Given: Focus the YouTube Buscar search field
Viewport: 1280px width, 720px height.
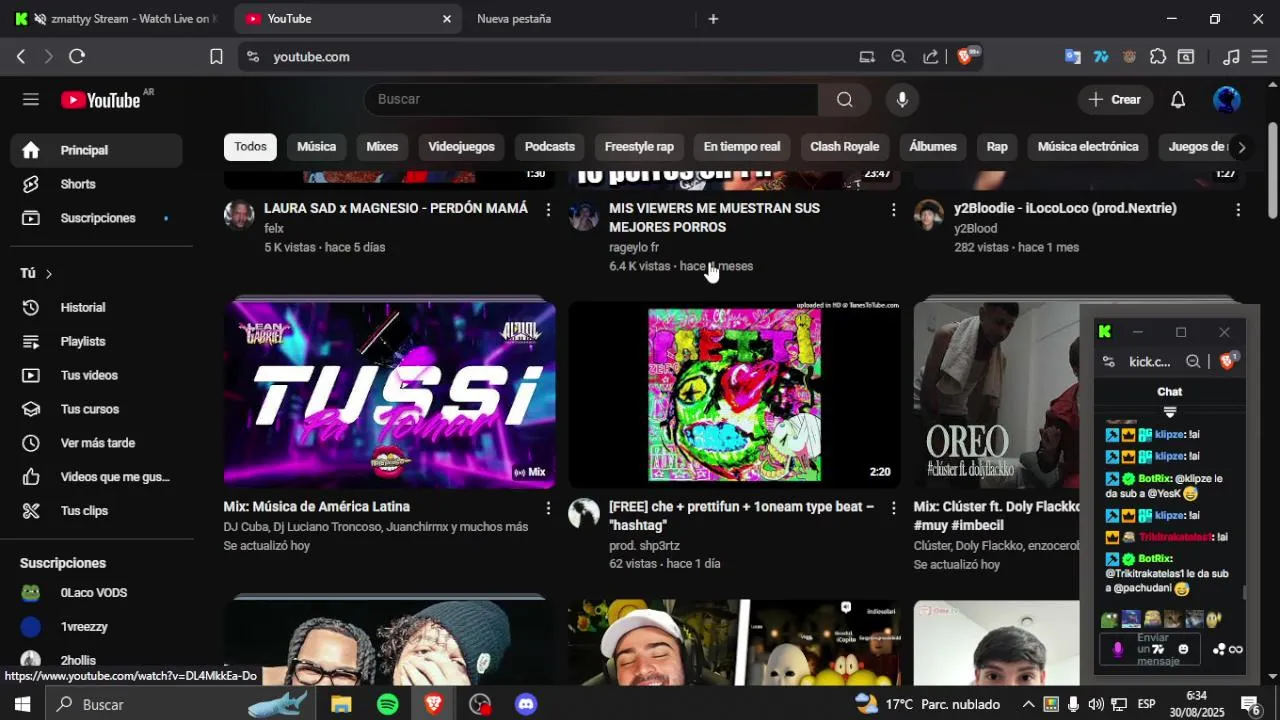Looking at the screenshot, I should pyautogui.click(x=591, y=99).
